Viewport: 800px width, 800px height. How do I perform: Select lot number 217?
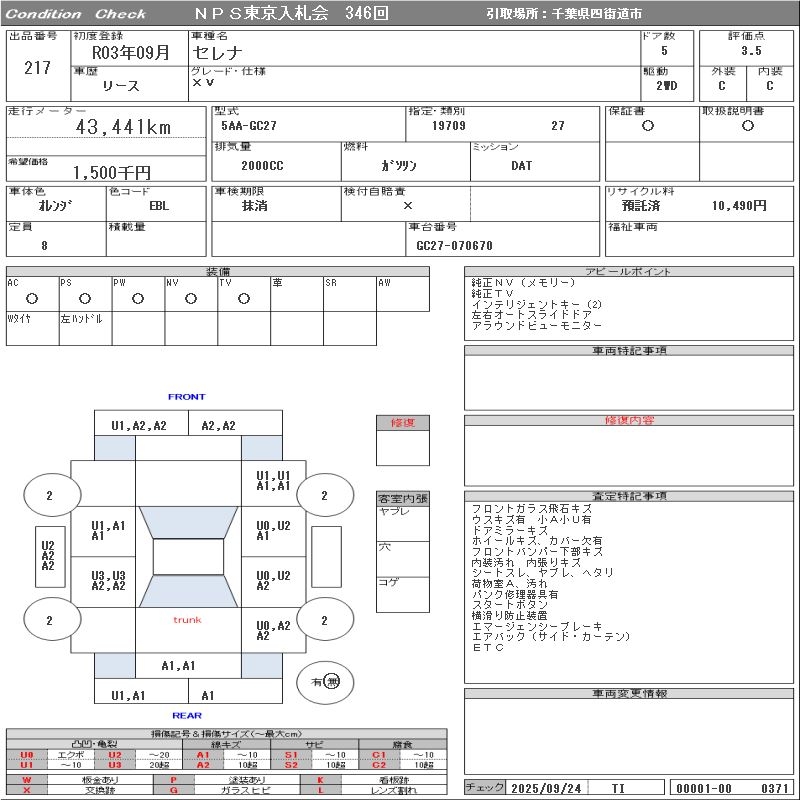37,68
